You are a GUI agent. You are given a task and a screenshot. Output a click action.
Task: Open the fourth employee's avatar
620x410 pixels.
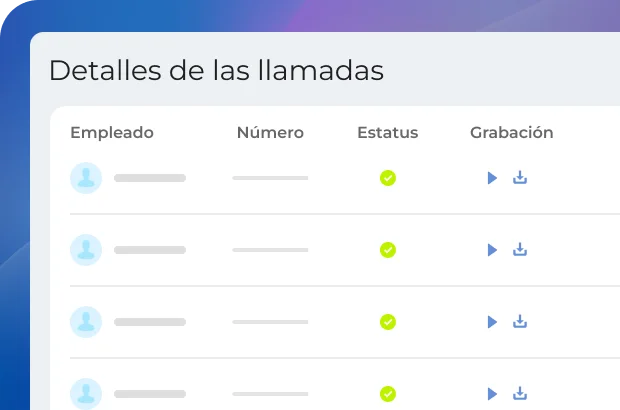click(x=86, y=394)
